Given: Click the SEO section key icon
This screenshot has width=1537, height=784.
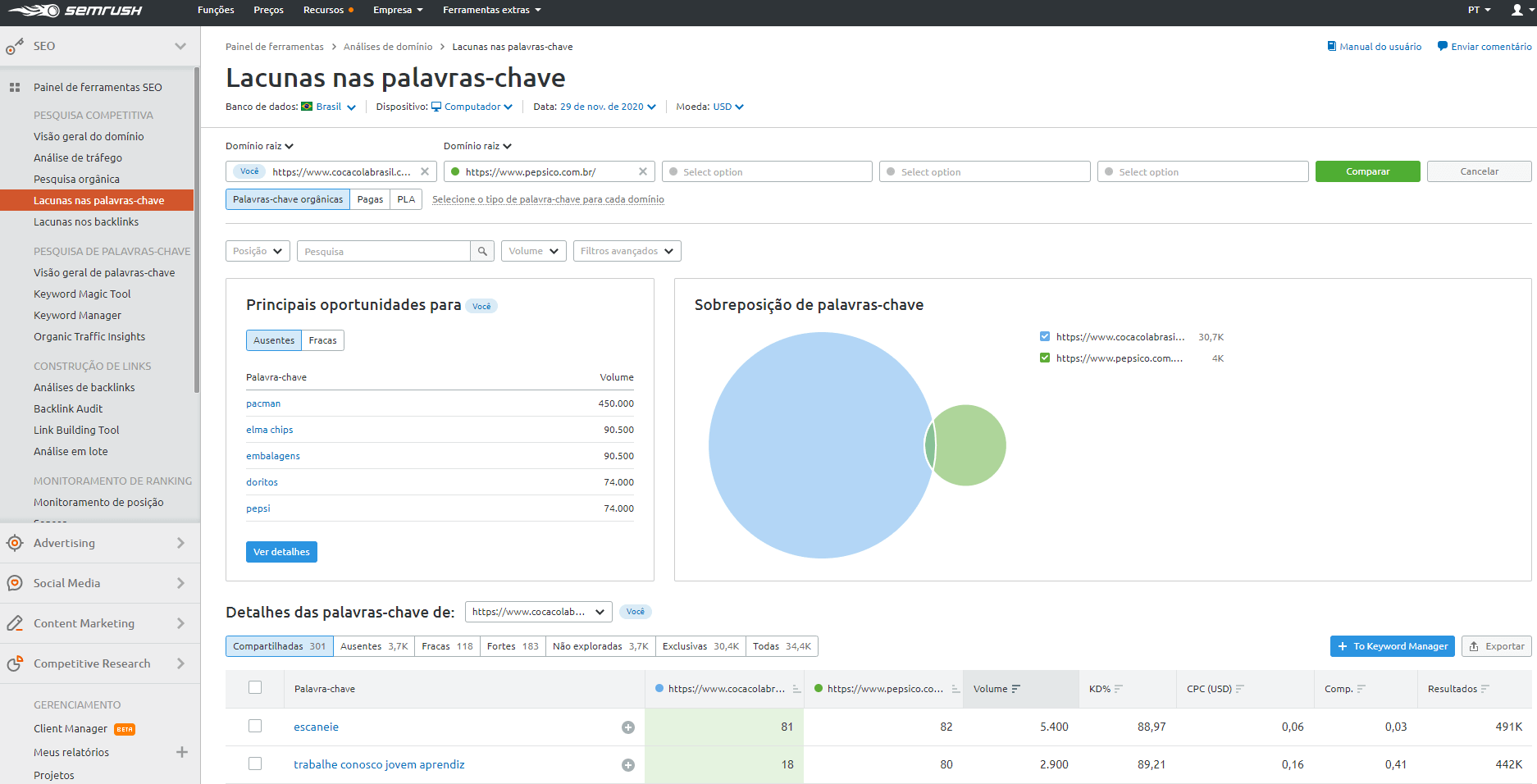Looking at the screenshot, I should 14,48.
